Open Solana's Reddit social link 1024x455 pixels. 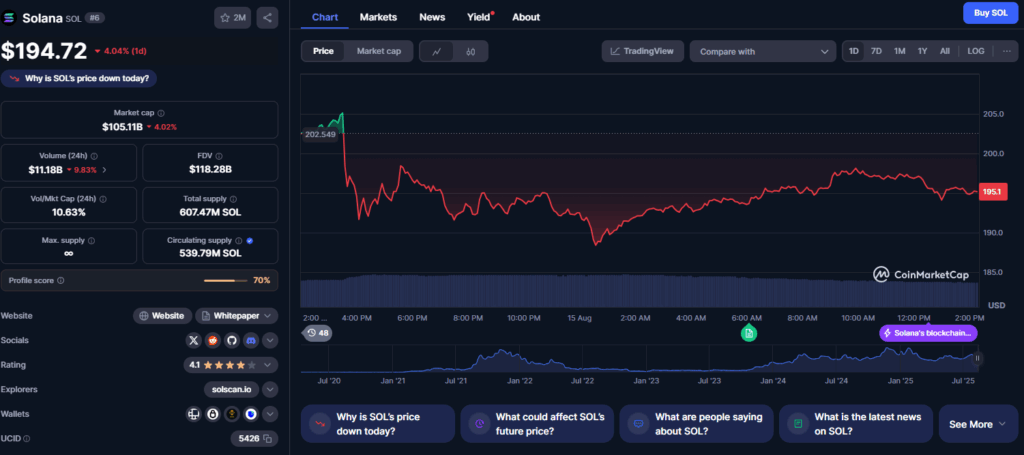[212, 340]
